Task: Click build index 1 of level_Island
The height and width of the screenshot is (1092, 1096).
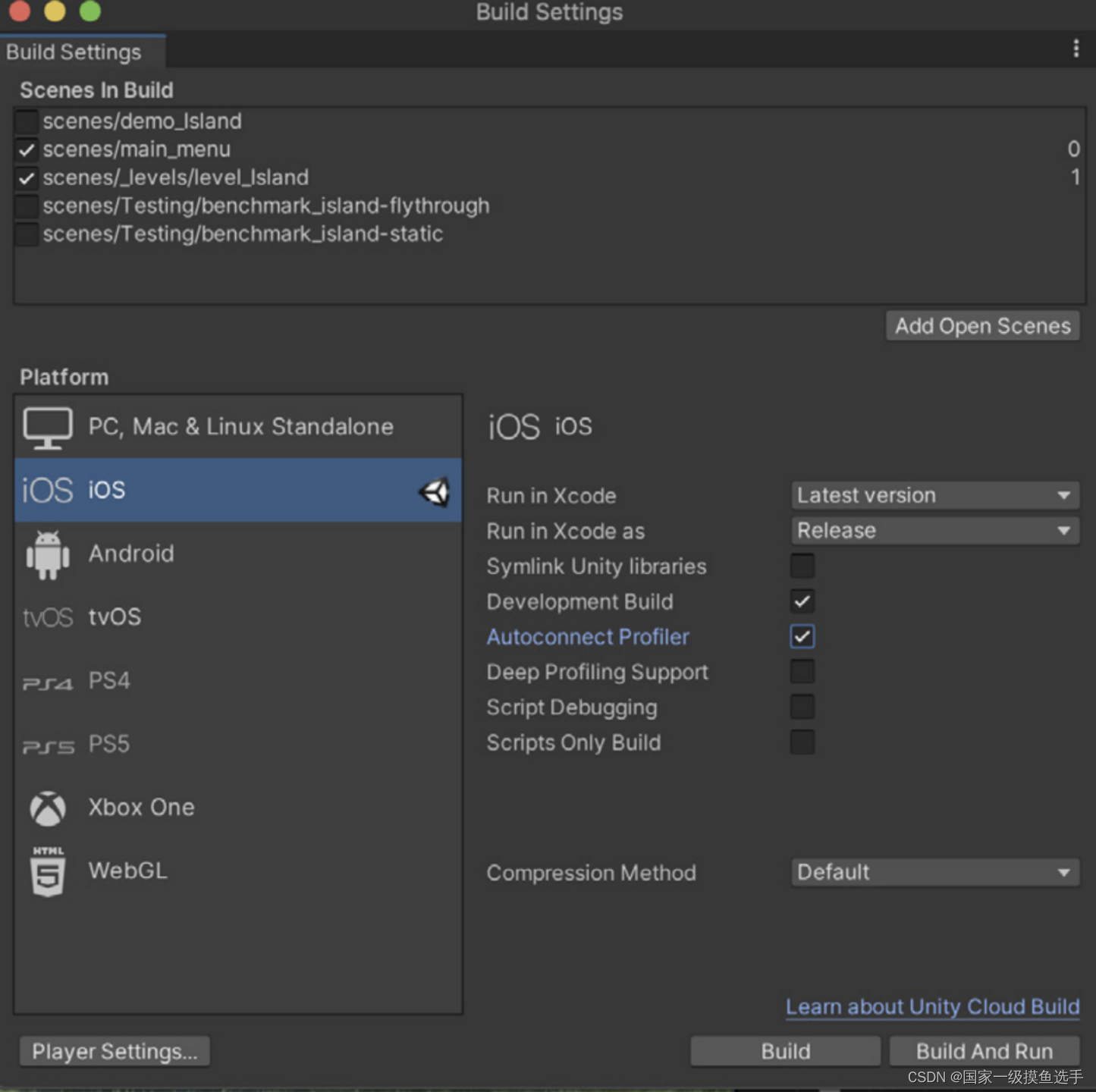Action: pyautogui.click(x=1075, y=177)
